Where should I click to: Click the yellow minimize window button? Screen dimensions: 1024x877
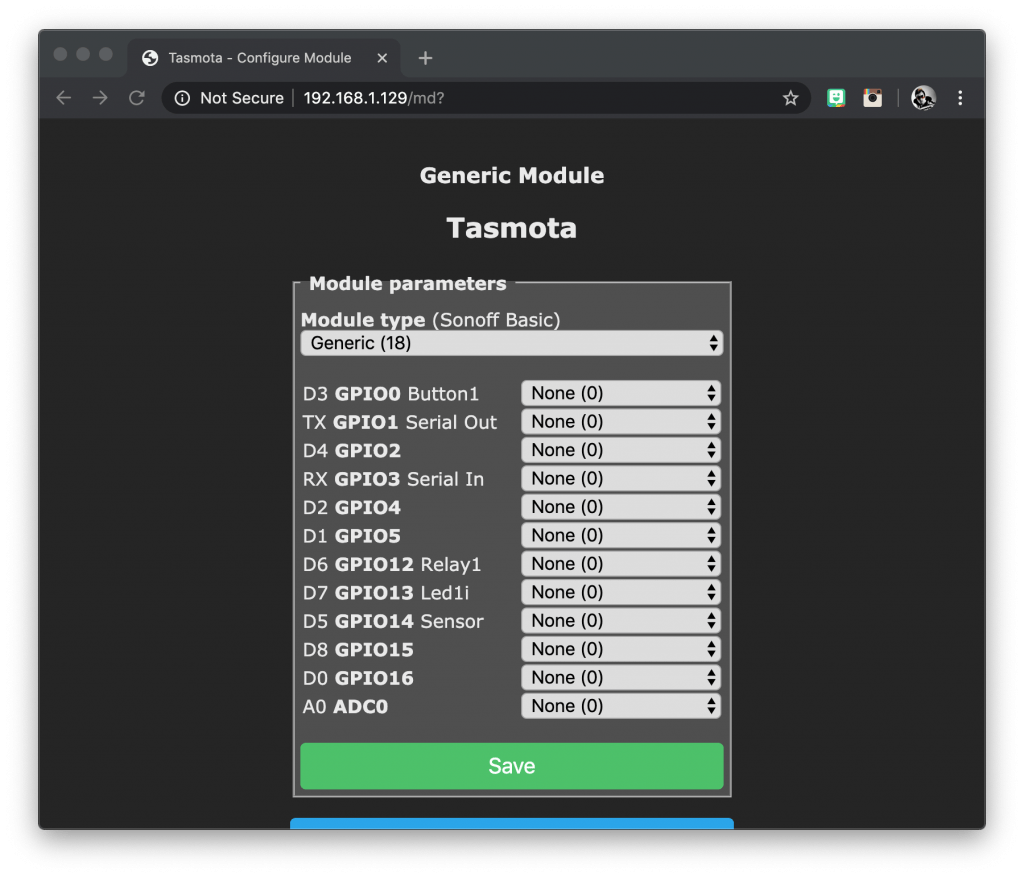tap(83, 54)
